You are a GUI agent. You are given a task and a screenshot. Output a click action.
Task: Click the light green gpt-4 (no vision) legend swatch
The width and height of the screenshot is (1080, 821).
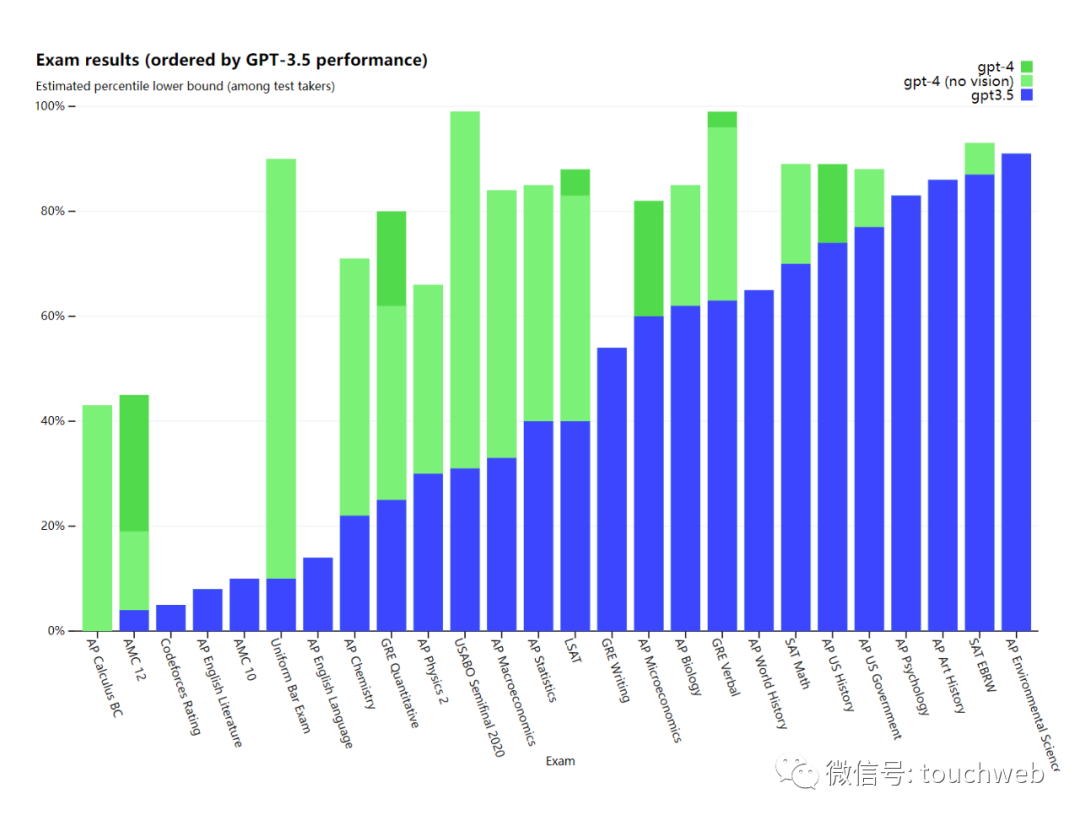[1026, 81]
